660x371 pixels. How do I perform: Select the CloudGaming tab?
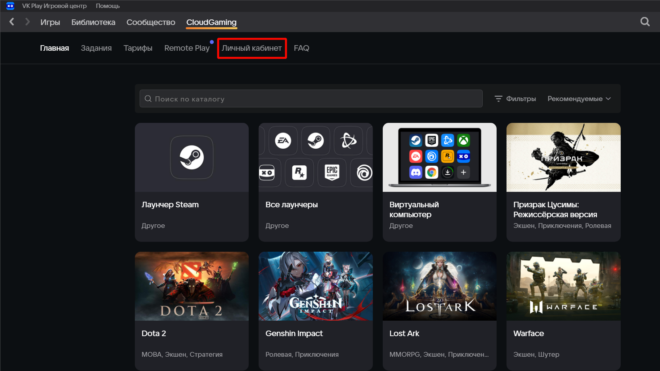[211, 22]
